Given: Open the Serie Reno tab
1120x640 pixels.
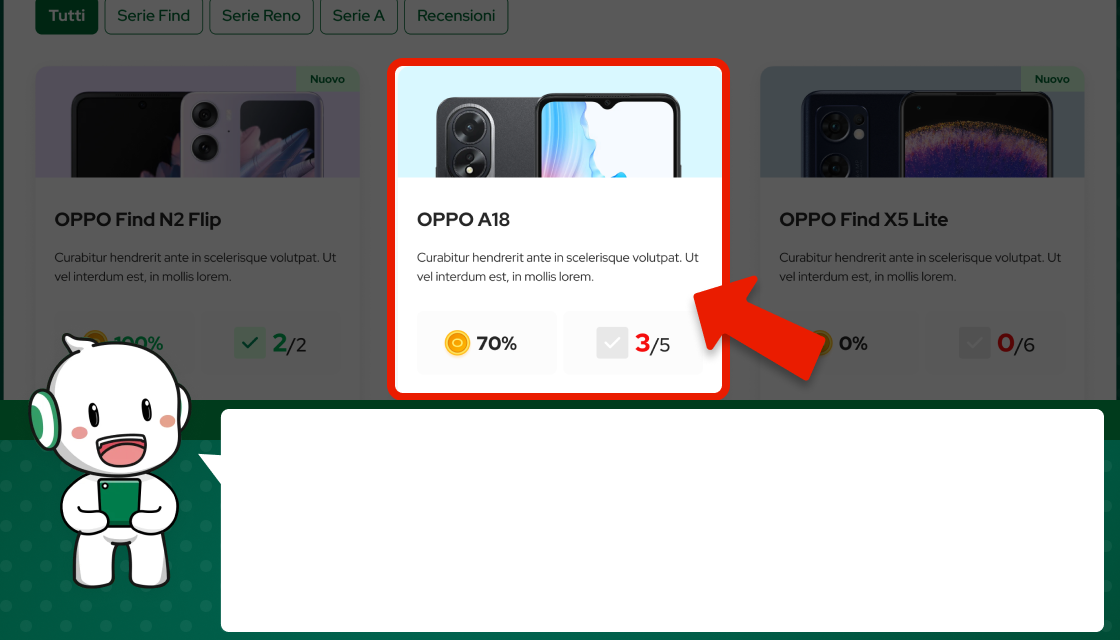Looking at the screenshot, I should click(x=261, y=16).
